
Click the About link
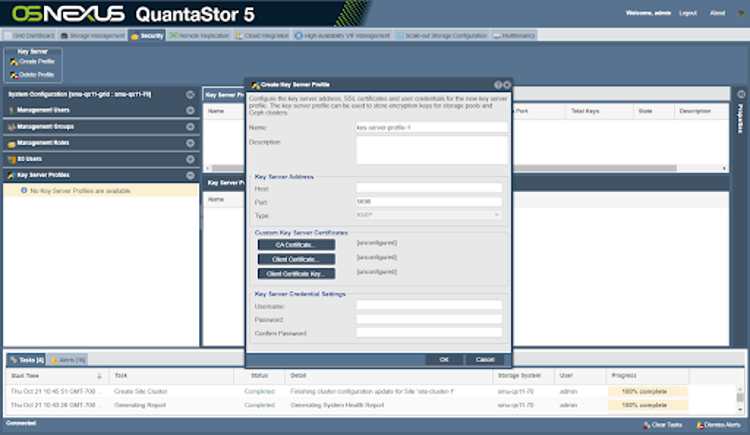pos(717,13)
